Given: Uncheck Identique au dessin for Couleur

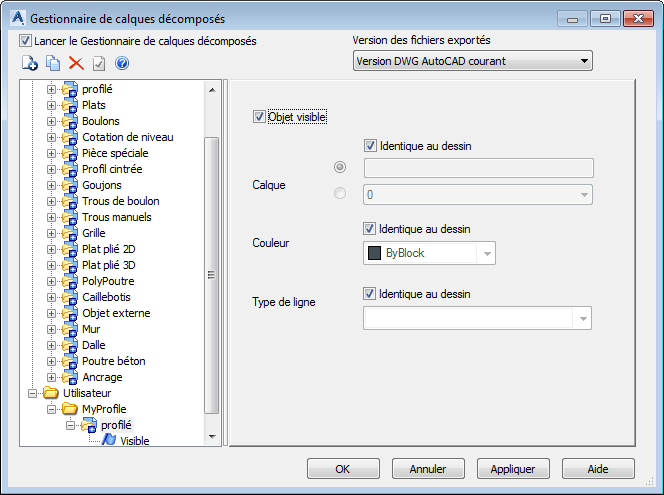Looking at the screenshot, I should pos(369,229).
